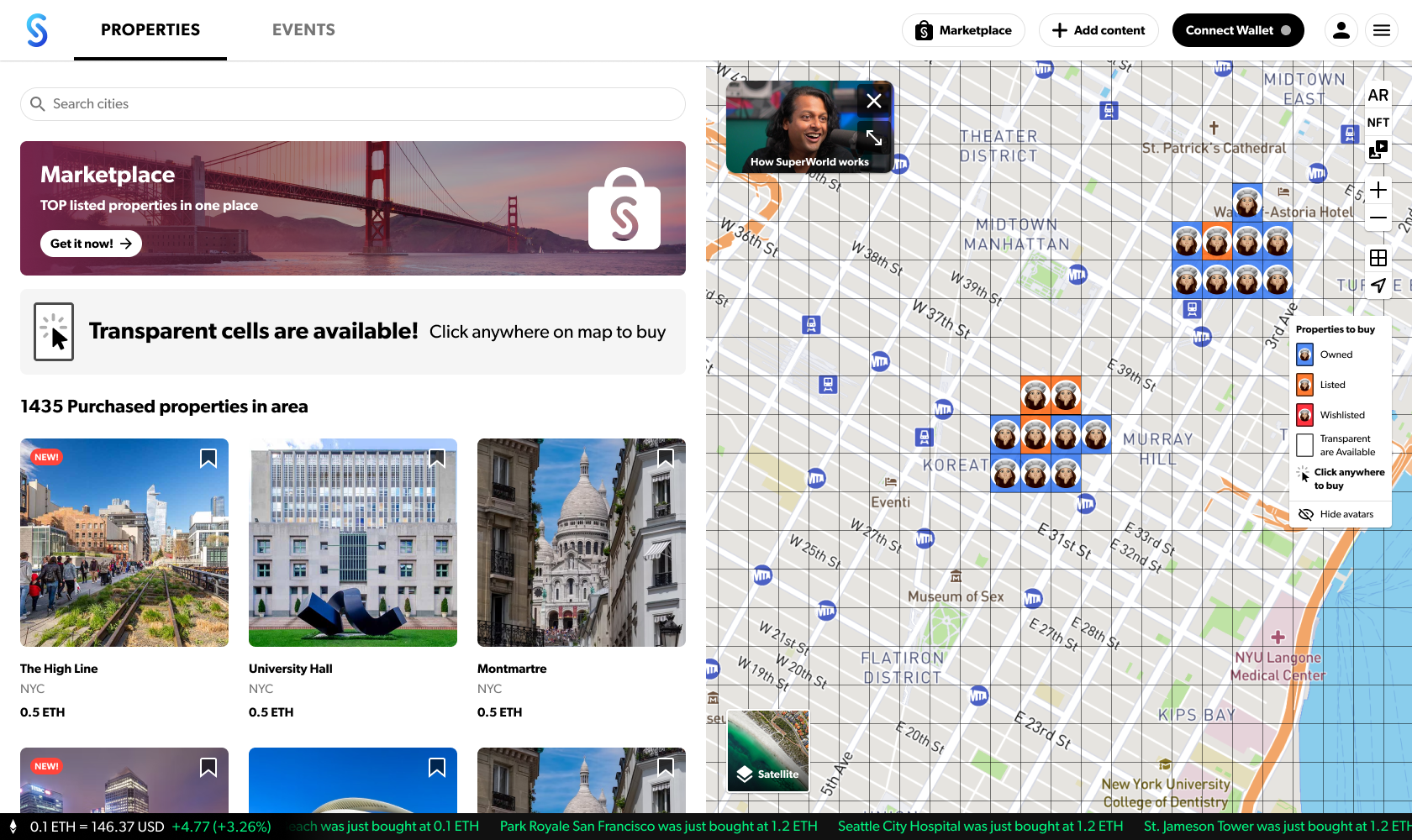The image size is (1412, 840).
Task: Click the Owned legend swatch
Action: (1304, 354)
